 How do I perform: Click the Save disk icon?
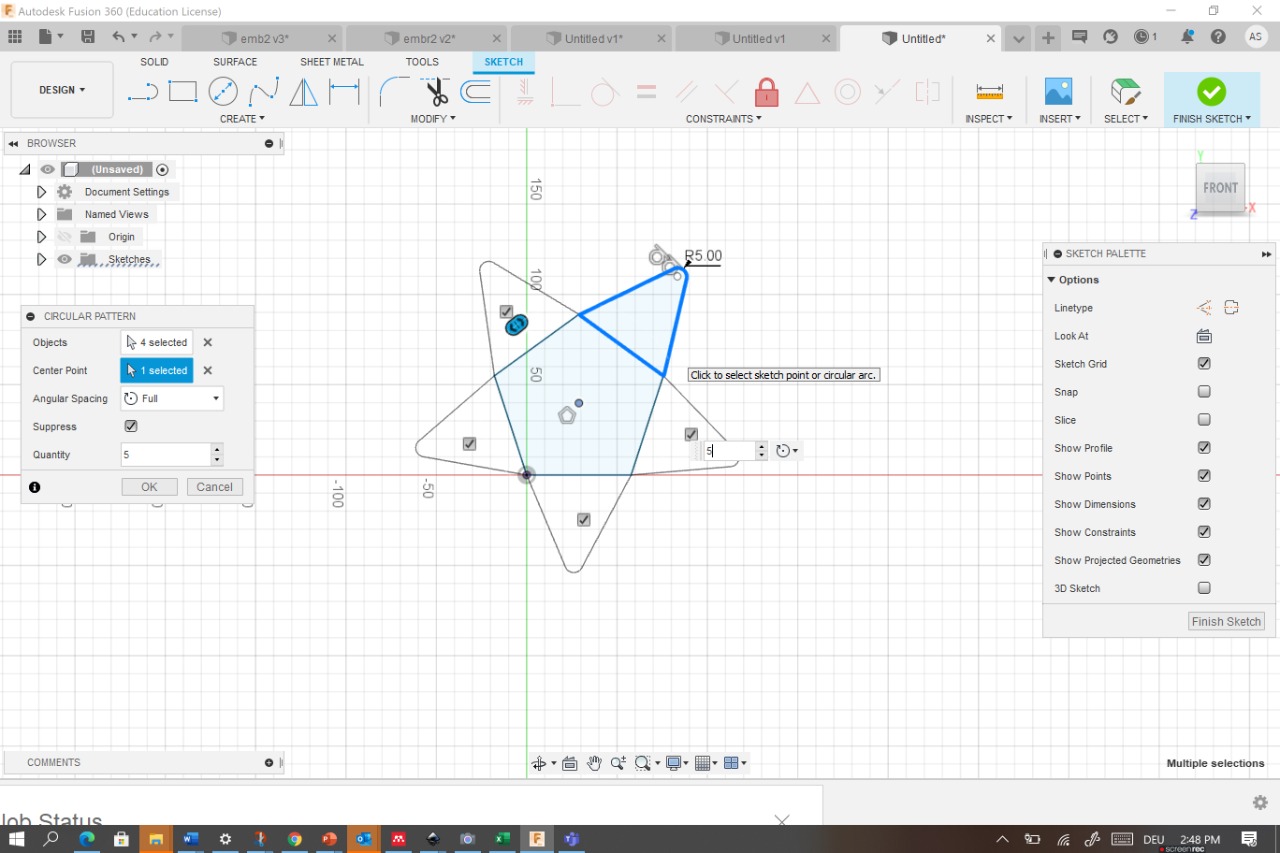click(x=88, y=37)
